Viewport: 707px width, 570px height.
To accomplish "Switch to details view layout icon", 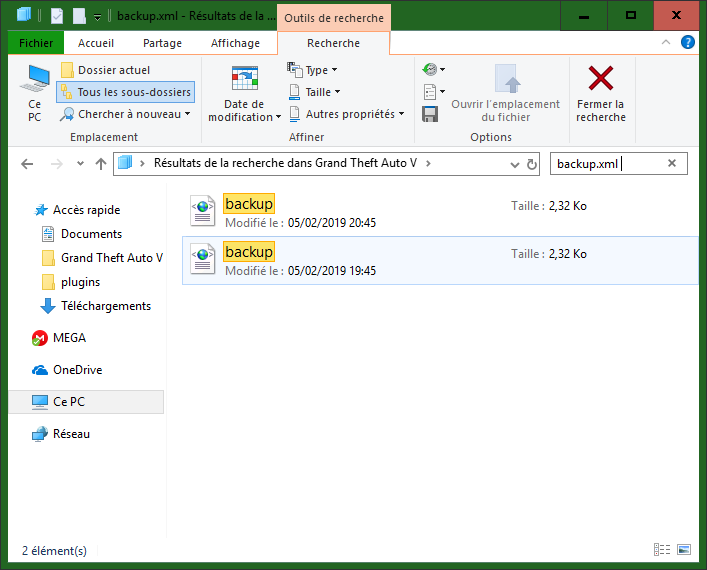I will [662, 549].
